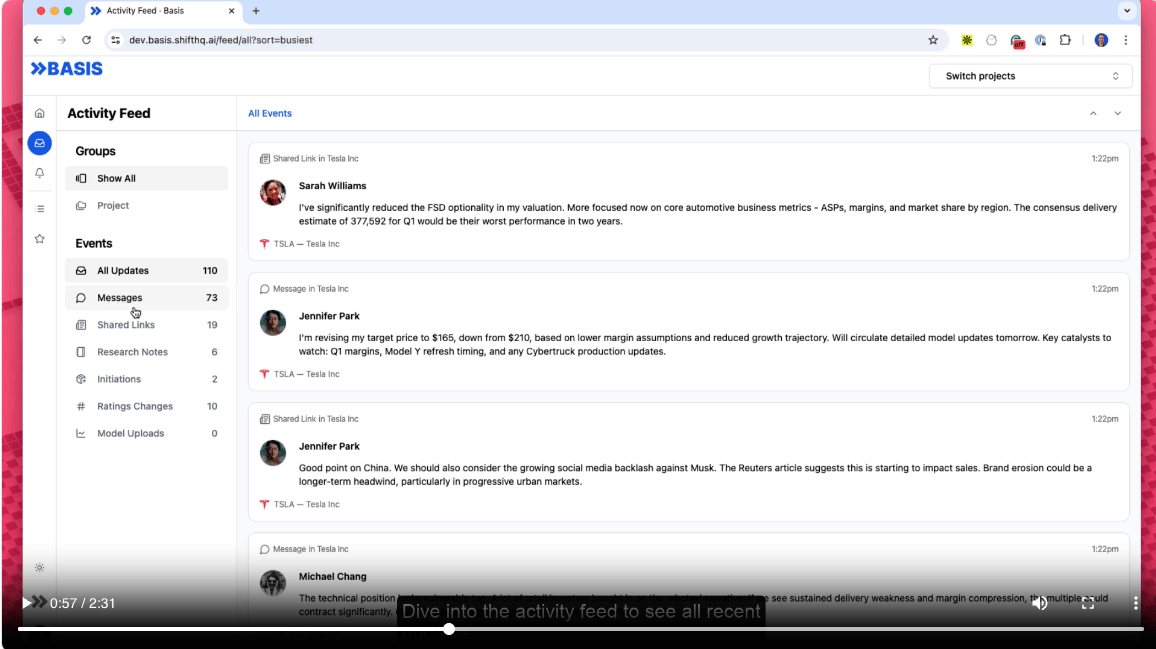
Task: Open TSLA tag under Jennifer Park's $165 message
Action: [299, 374]
